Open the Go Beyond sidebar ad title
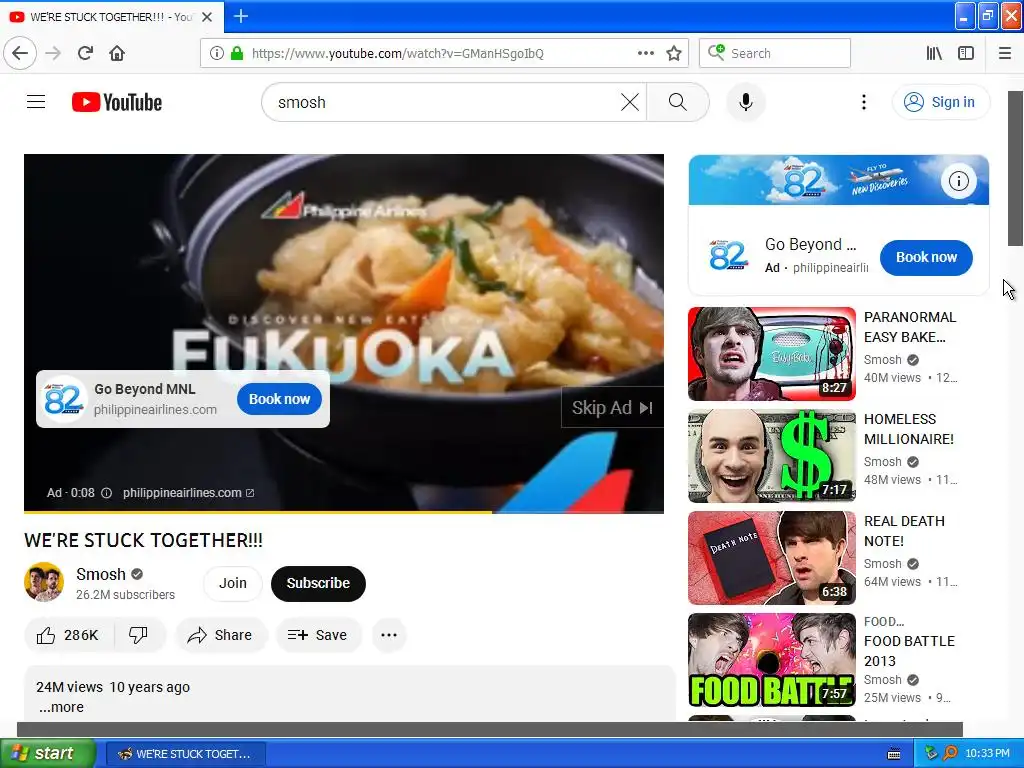 810,244
